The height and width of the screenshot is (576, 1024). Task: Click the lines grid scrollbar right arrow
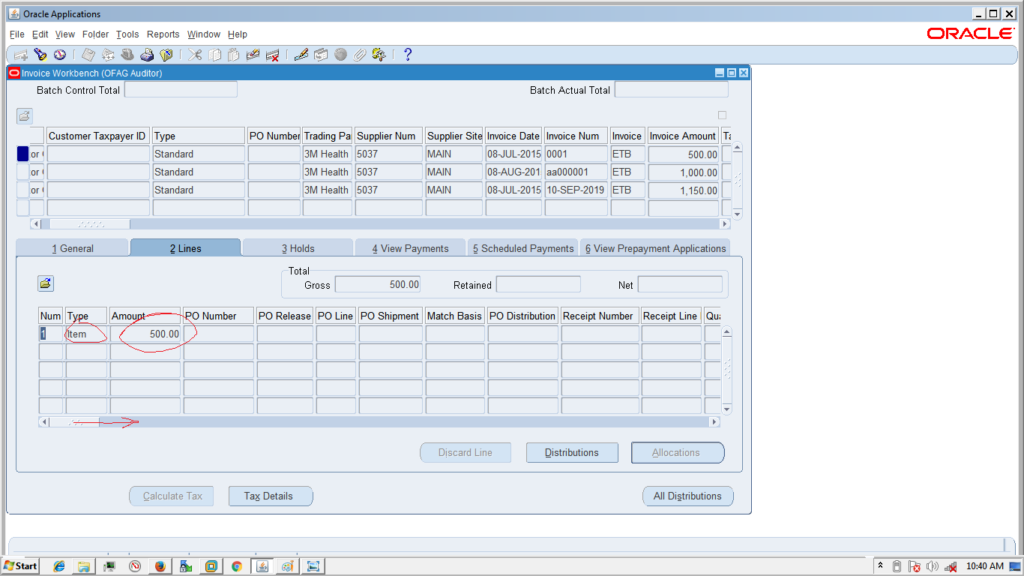tap(714, 422)
